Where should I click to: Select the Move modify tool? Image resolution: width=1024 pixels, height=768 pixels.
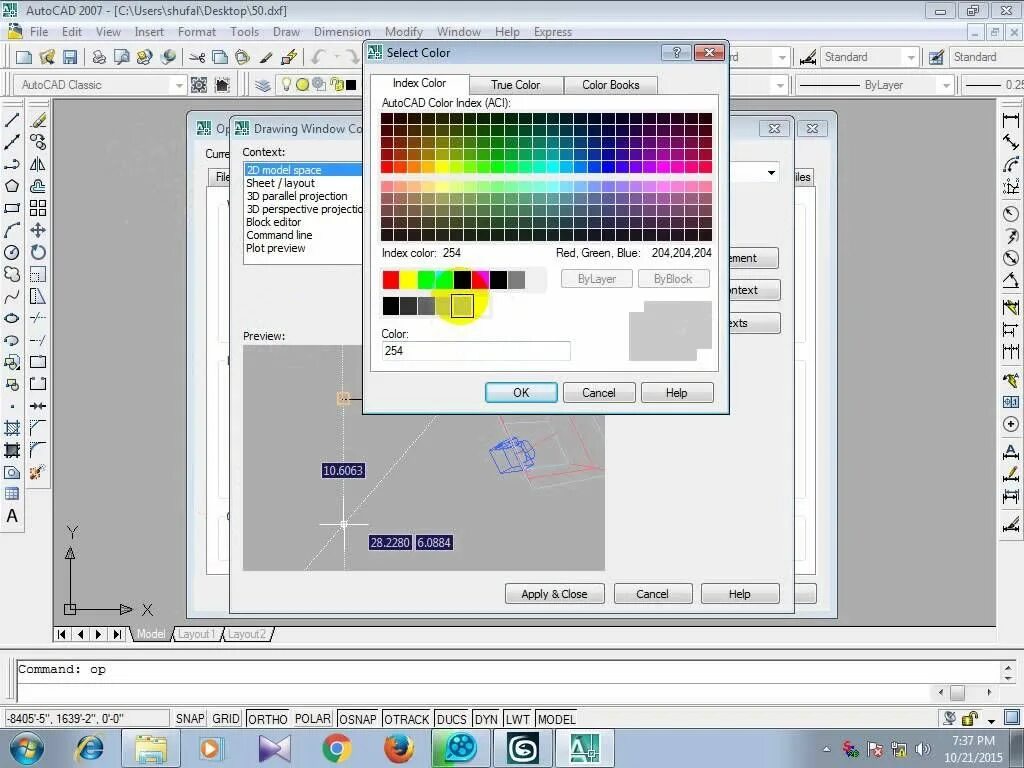click(38, 231)
